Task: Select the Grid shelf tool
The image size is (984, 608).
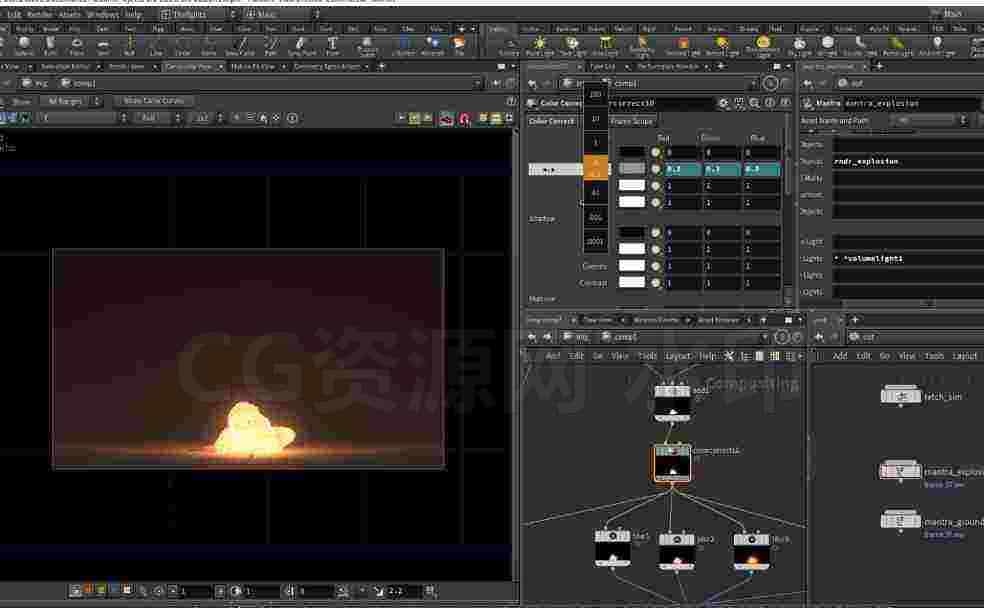Action: (103, 45)
